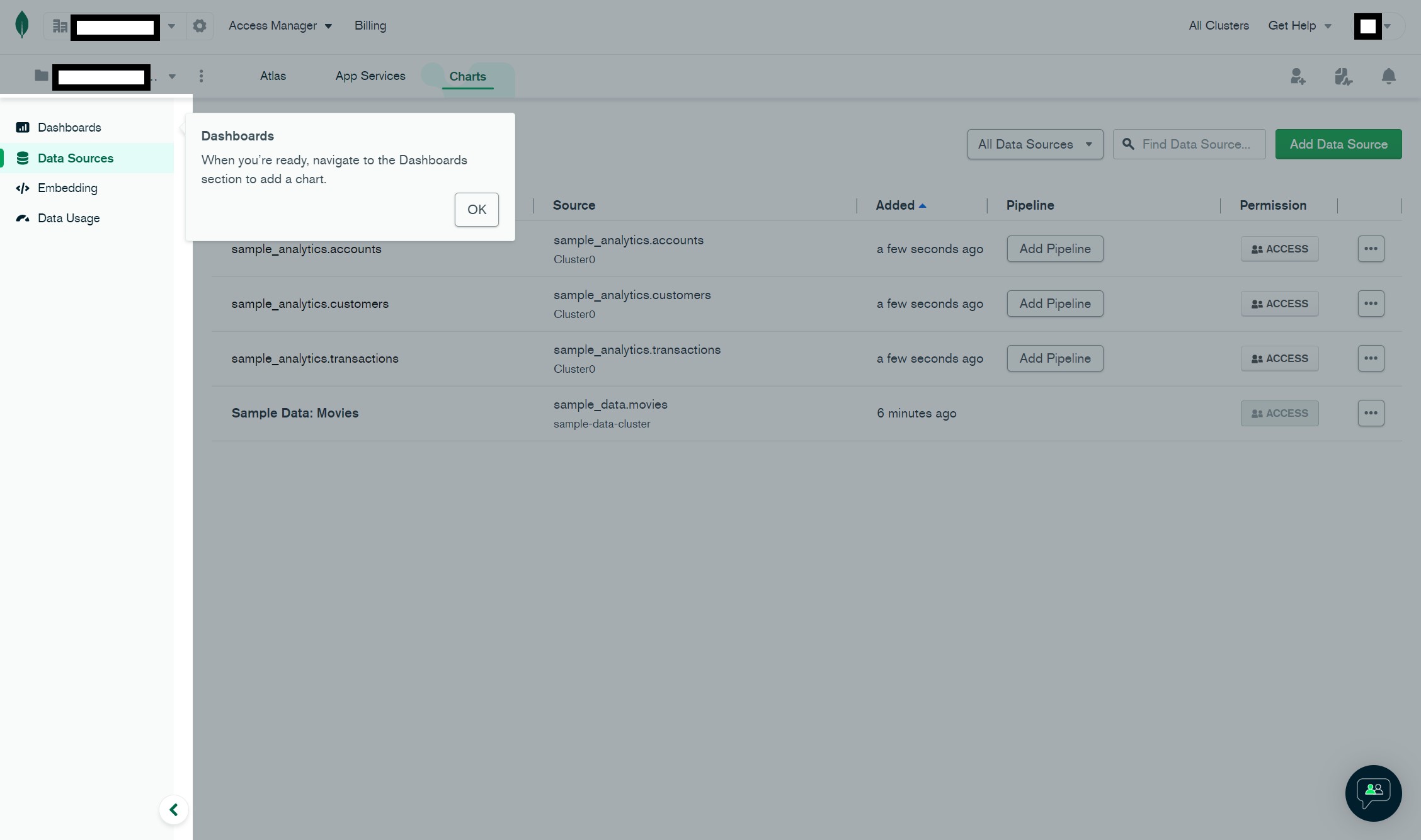Select the sample_analytics.accounts data source name
The height and width of the screenshot is (840, 1421).
[306, 249]
